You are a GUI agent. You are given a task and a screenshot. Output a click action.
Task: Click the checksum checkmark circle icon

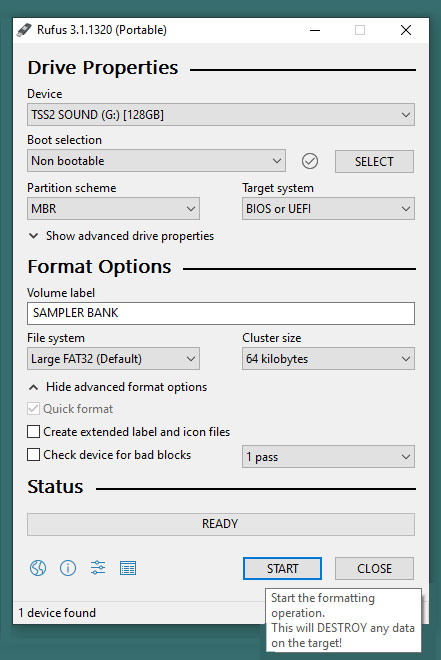(310, 161)
